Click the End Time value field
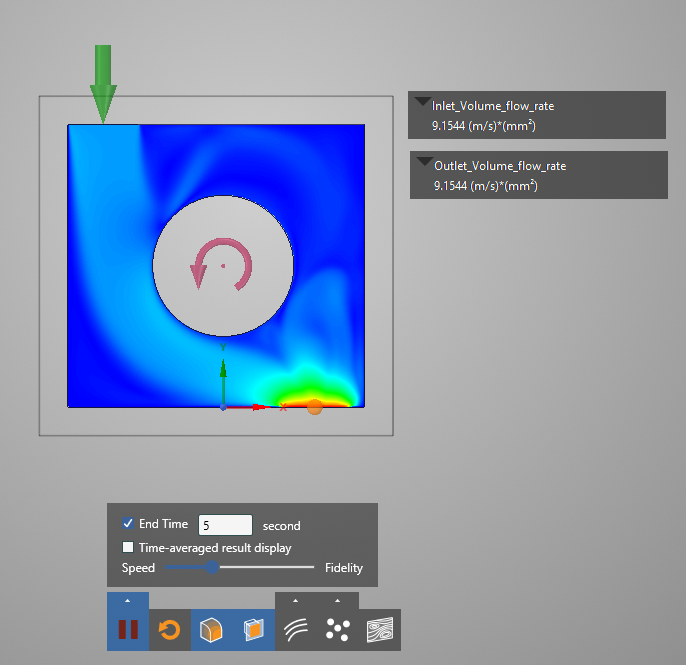The height and width of the screenshot is (665, 686). [225, 525]
